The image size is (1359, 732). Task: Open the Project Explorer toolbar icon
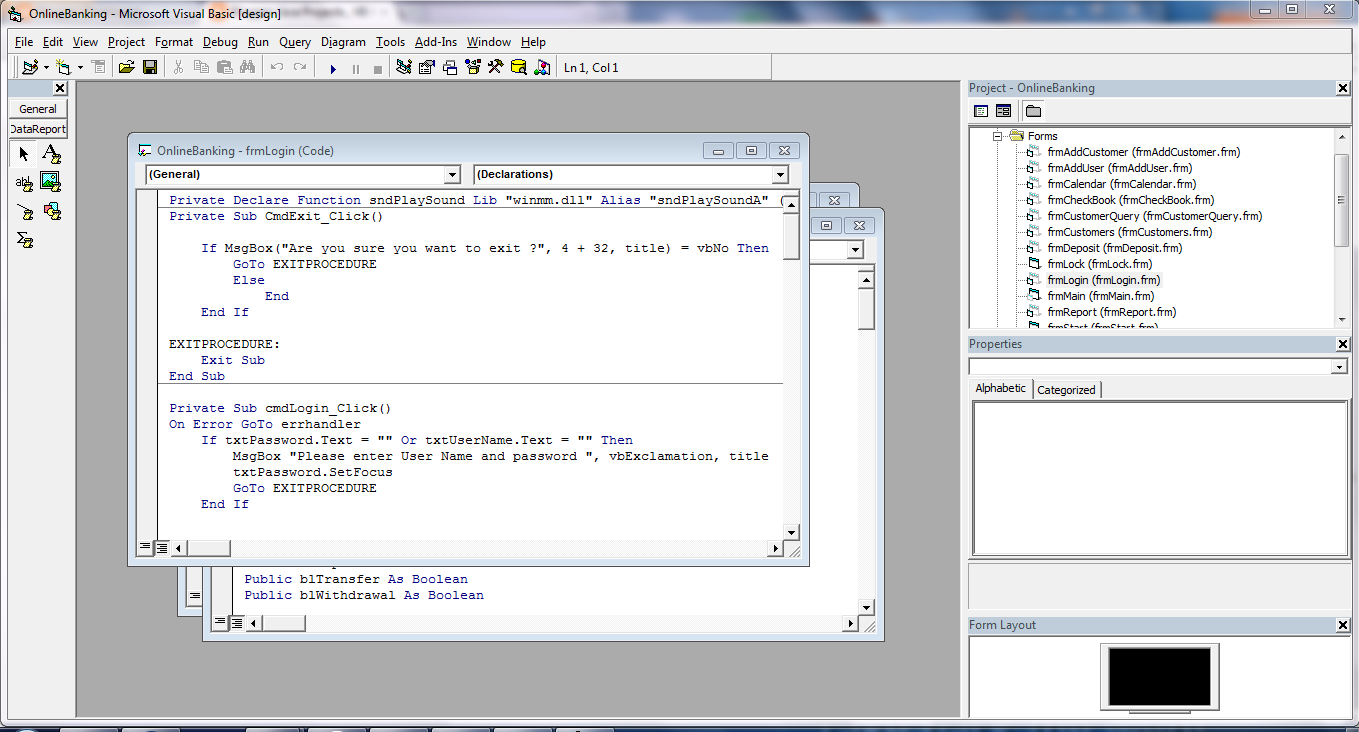(x=404, y=67)
